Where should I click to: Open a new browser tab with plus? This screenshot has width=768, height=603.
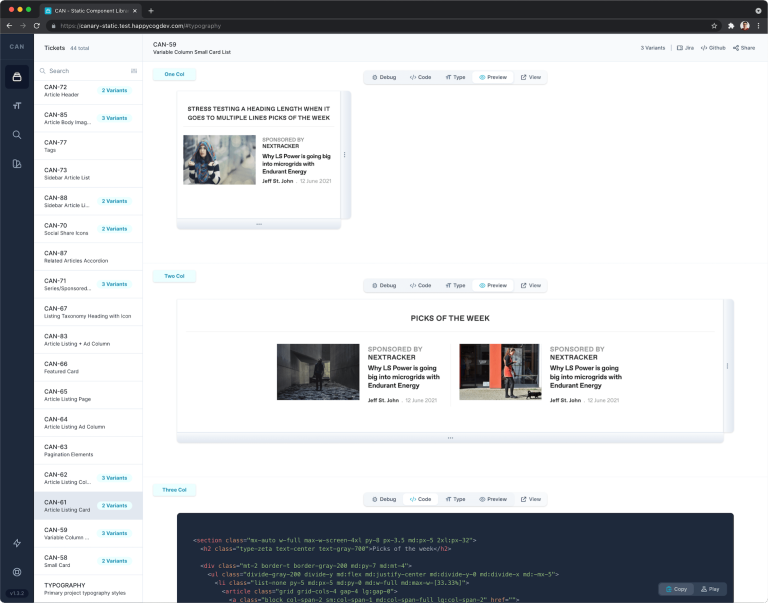pyautogui.click(x=151, y=10)
